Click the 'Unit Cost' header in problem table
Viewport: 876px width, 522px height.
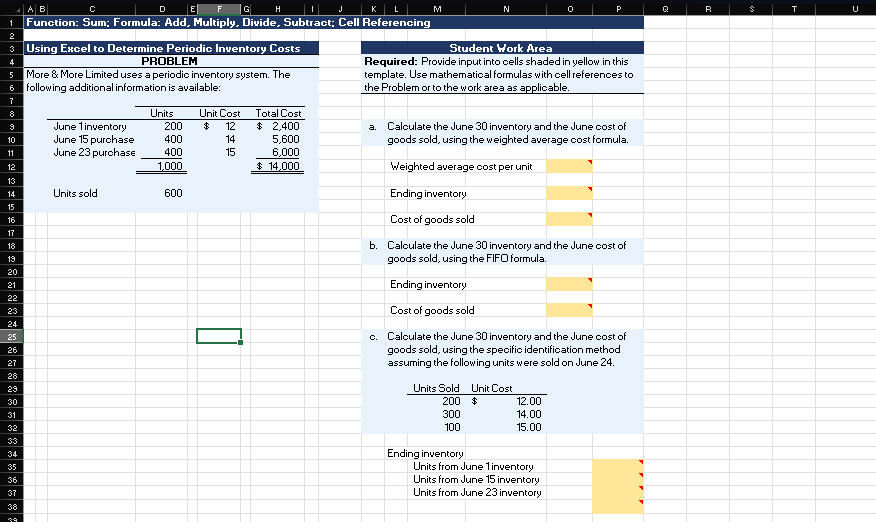220,113
